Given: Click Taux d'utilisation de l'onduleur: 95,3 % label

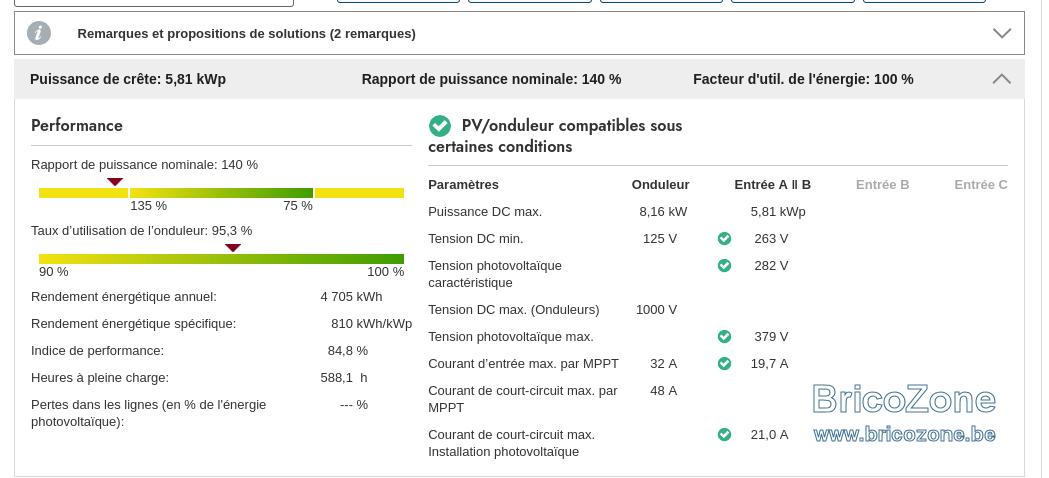Looking at the screenshot, I should click(141, 231).
